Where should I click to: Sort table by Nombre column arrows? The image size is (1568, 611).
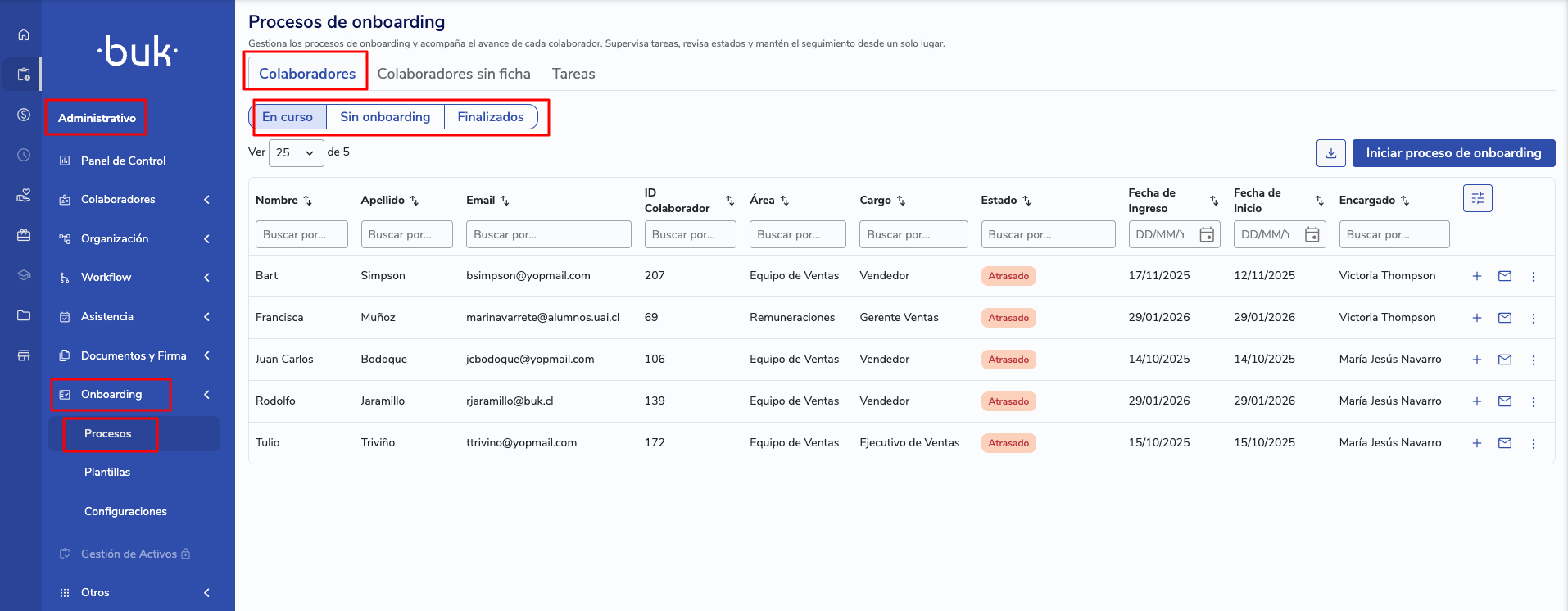coord(308,201)
